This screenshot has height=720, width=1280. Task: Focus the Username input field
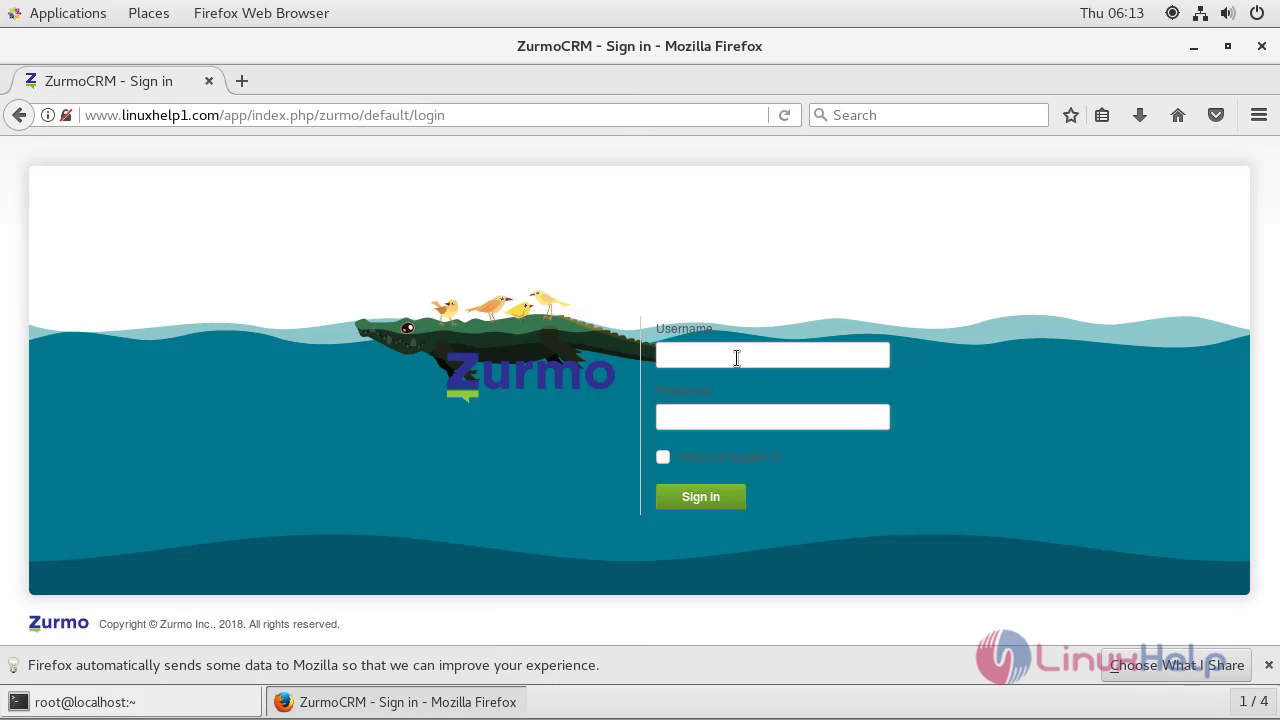773,355
